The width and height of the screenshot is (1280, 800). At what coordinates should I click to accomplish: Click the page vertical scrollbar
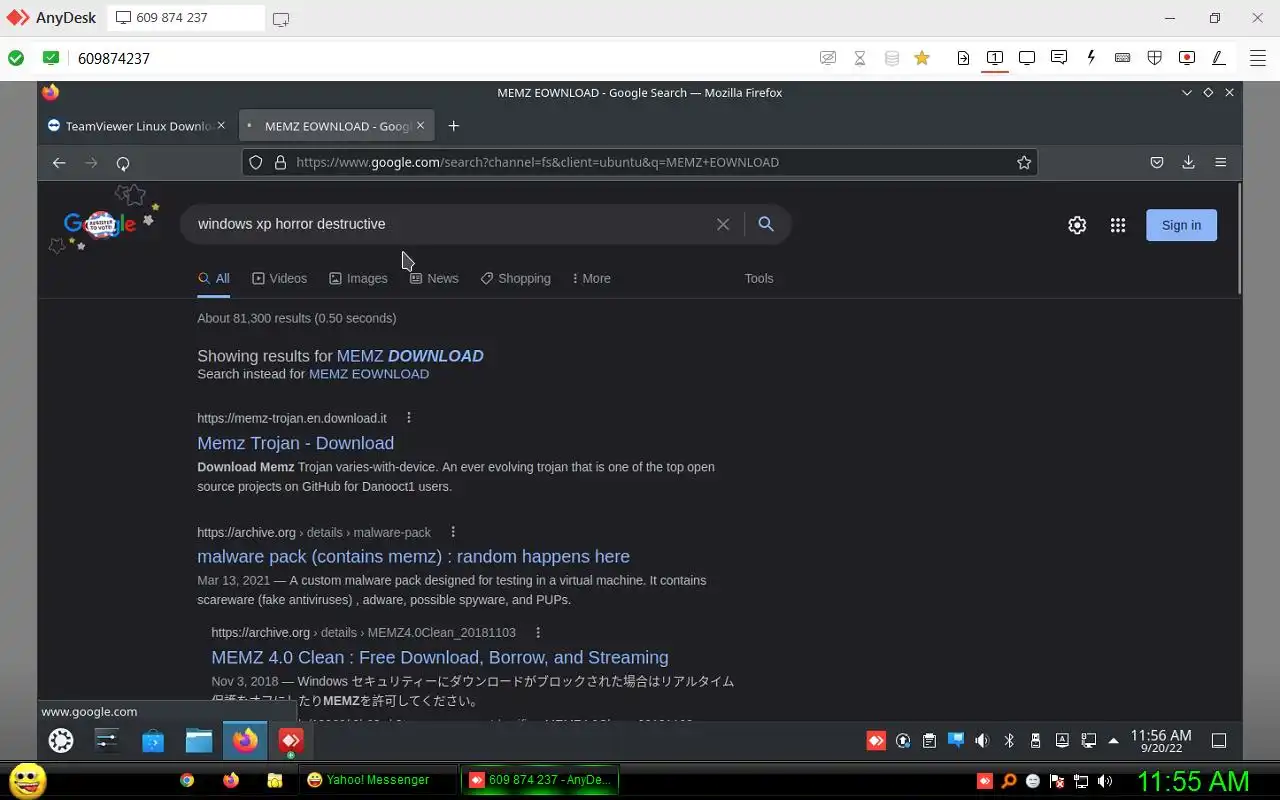(1239, 240)
